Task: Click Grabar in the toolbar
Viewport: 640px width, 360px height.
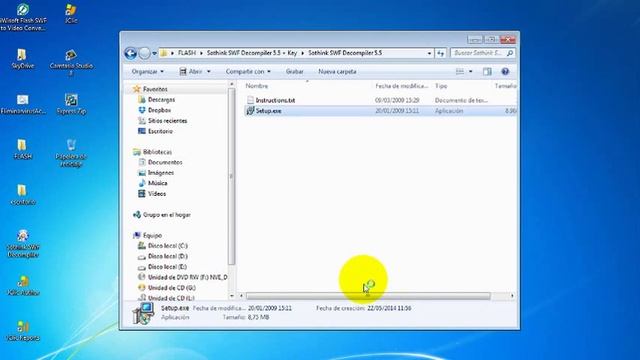Action: (294, 71)
